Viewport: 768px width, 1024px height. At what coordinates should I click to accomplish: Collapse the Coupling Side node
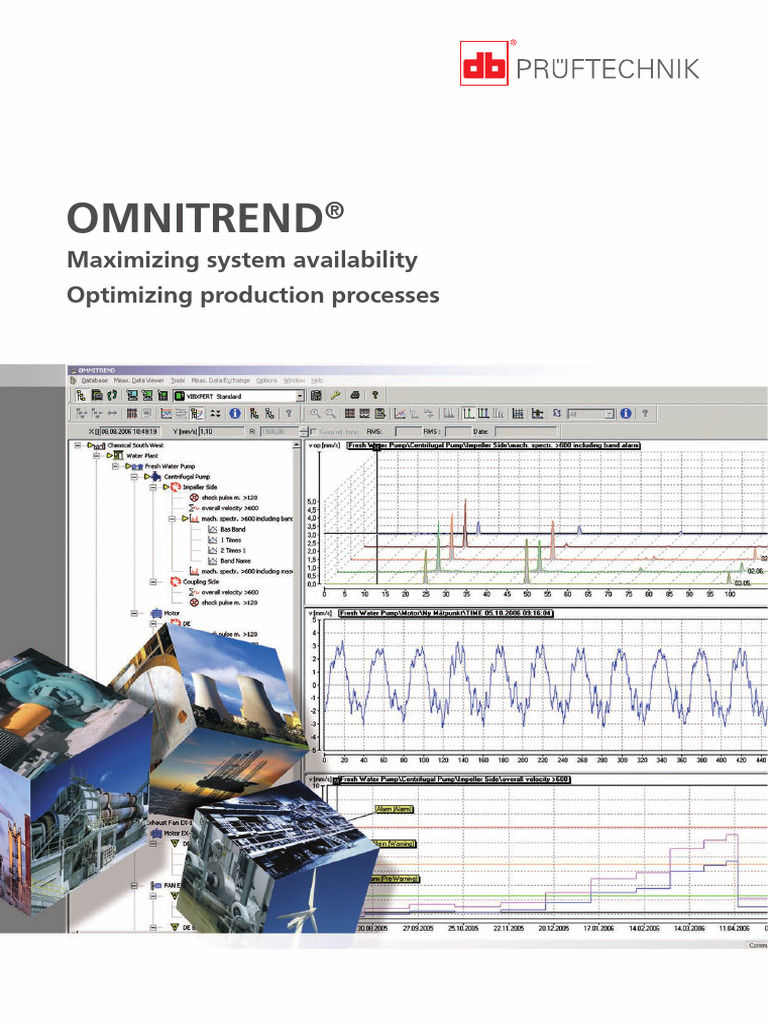point(153,581)
